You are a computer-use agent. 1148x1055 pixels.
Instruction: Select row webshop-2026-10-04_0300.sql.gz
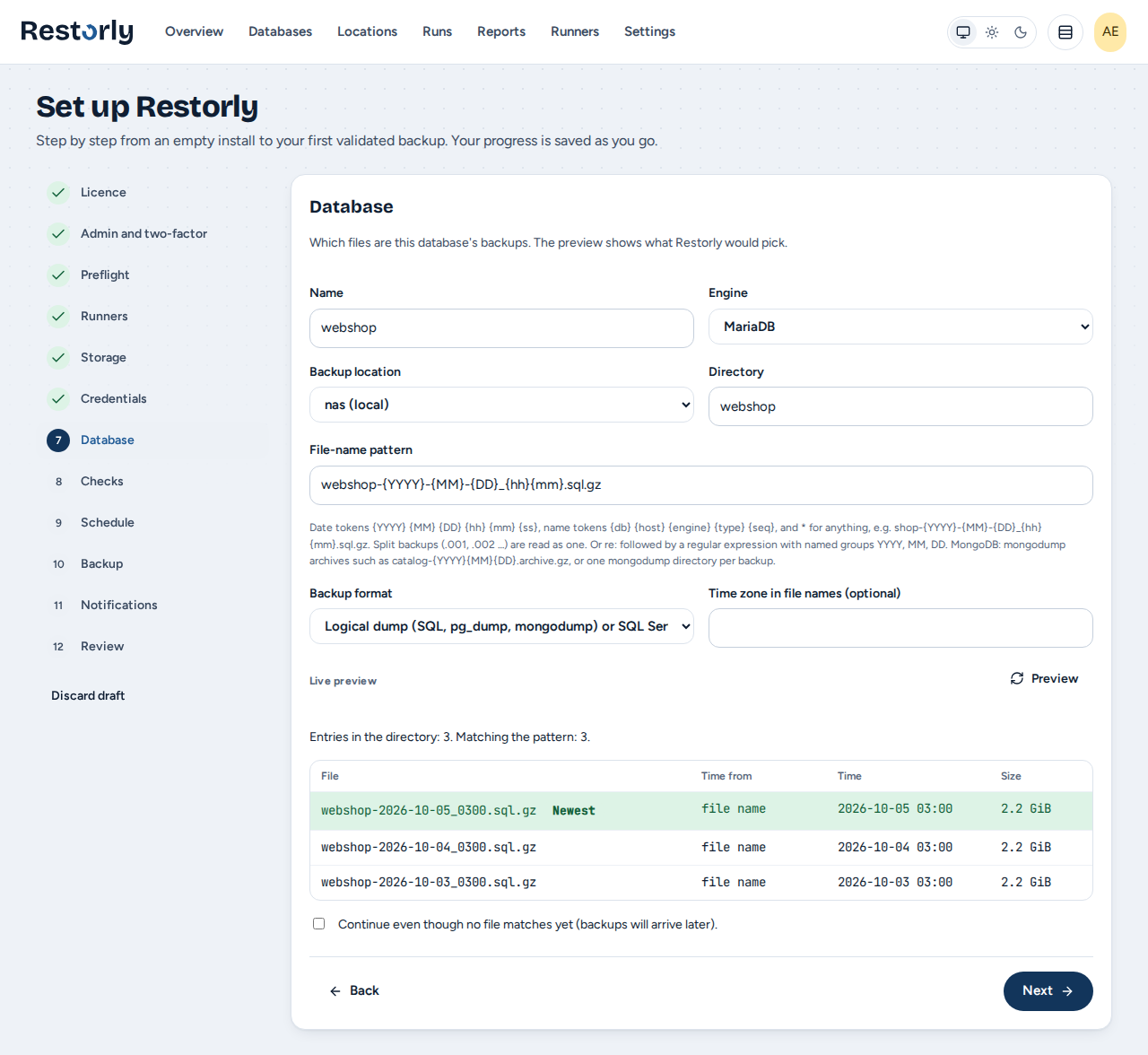point(701,848)
